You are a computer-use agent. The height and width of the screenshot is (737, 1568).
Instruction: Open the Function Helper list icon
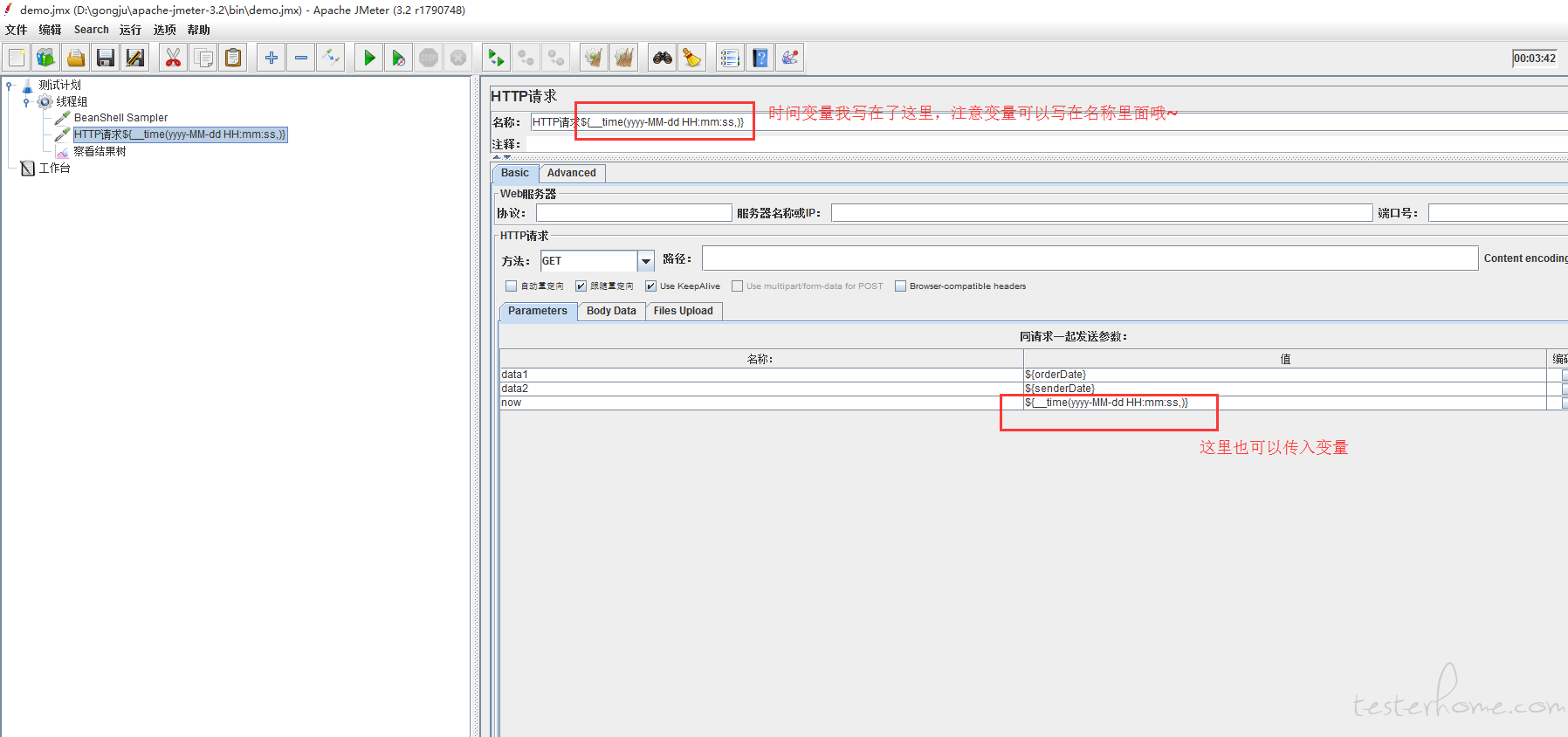[x=730, y=58]
